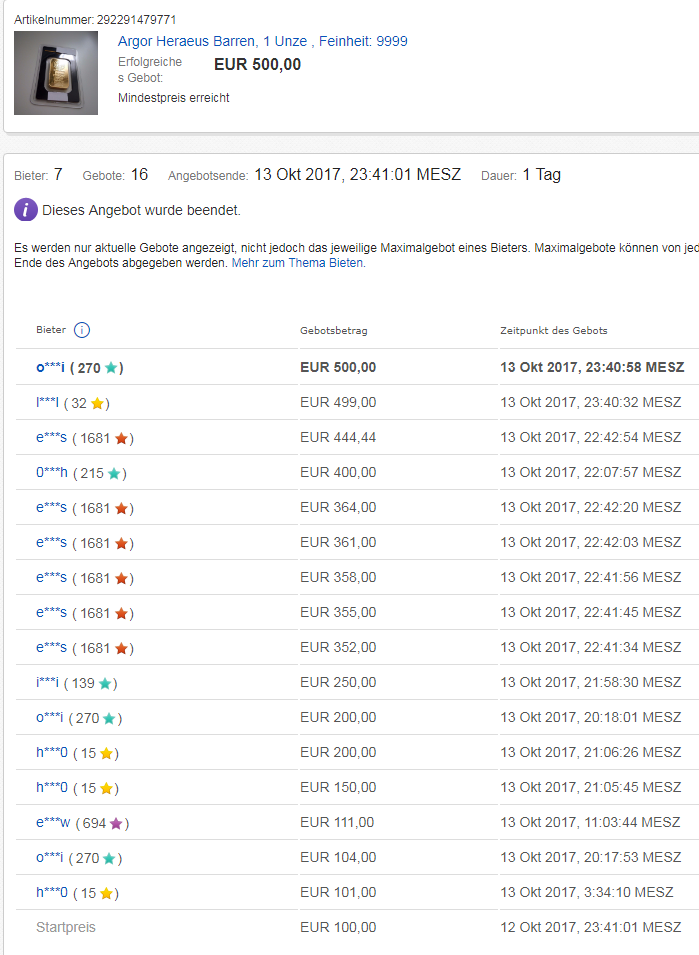This screenshot has height=955, width=699.
Task: Open winning bidder o***i in EUR 500,00 row
Action: [x=51, y=368]
